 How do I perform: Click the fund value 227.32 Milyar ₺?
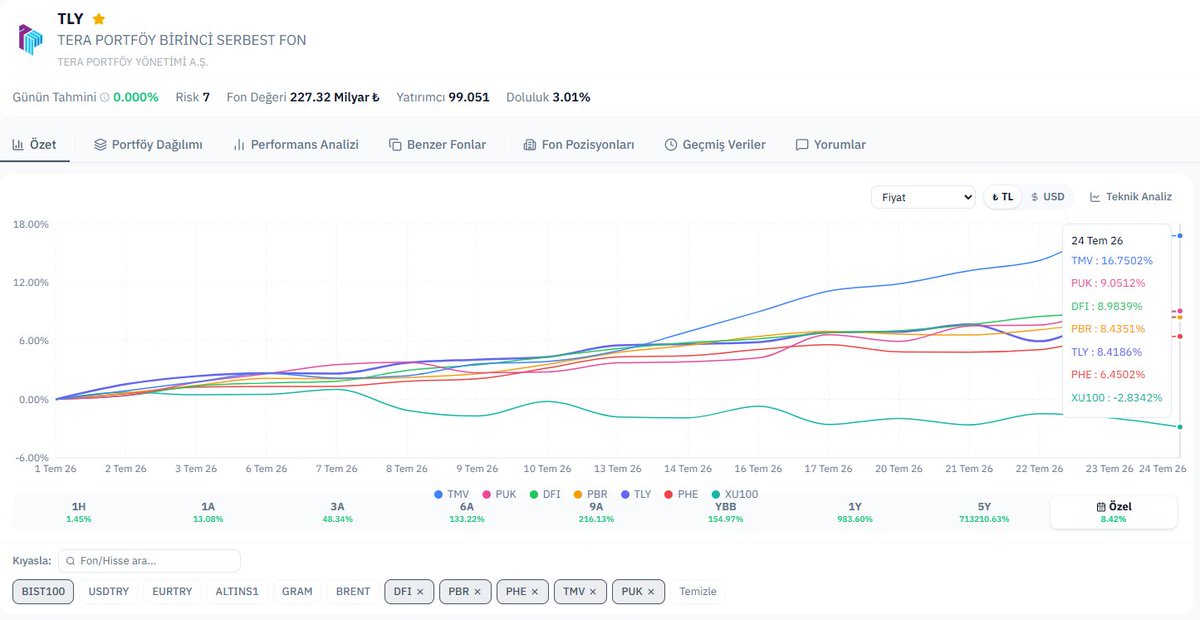click(x=335, y=97)
